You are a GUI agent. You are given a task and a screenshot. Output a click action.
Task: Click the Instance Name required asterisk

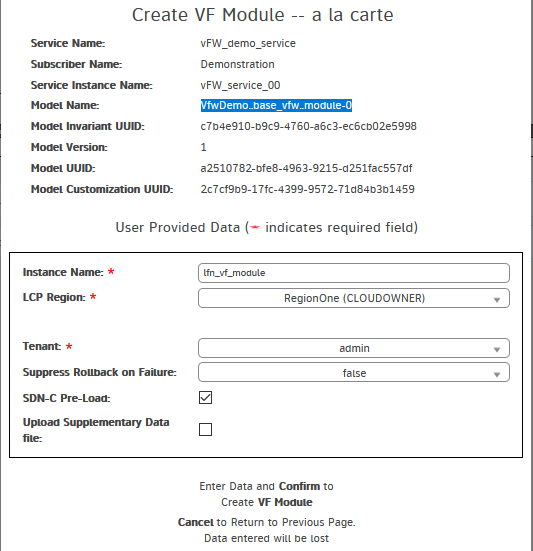click(x=111, y=272)
